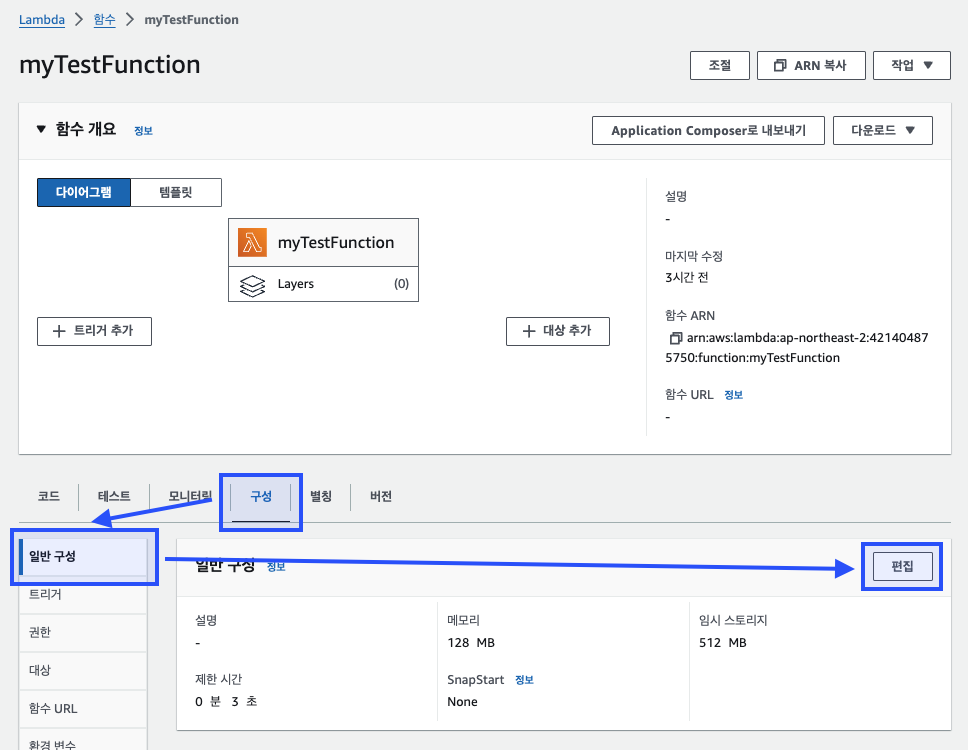Switch to the 버전 tab
This screenshot has width=968, height=750.
tap(381, 496)
